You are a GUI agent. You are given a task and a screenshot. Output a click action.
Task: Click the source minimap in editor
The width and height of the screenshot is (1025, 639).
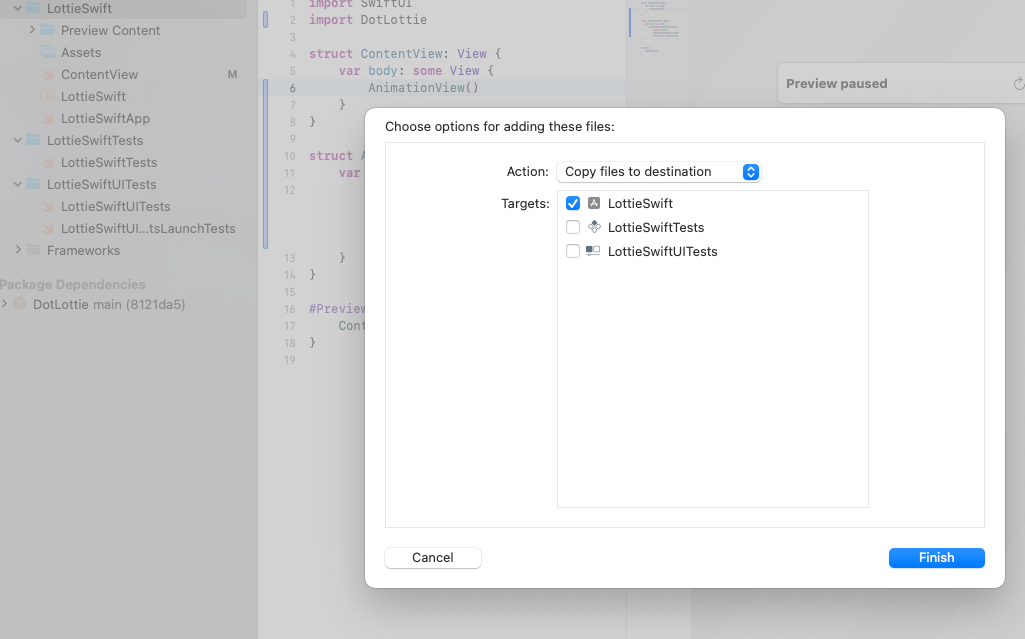659,29
